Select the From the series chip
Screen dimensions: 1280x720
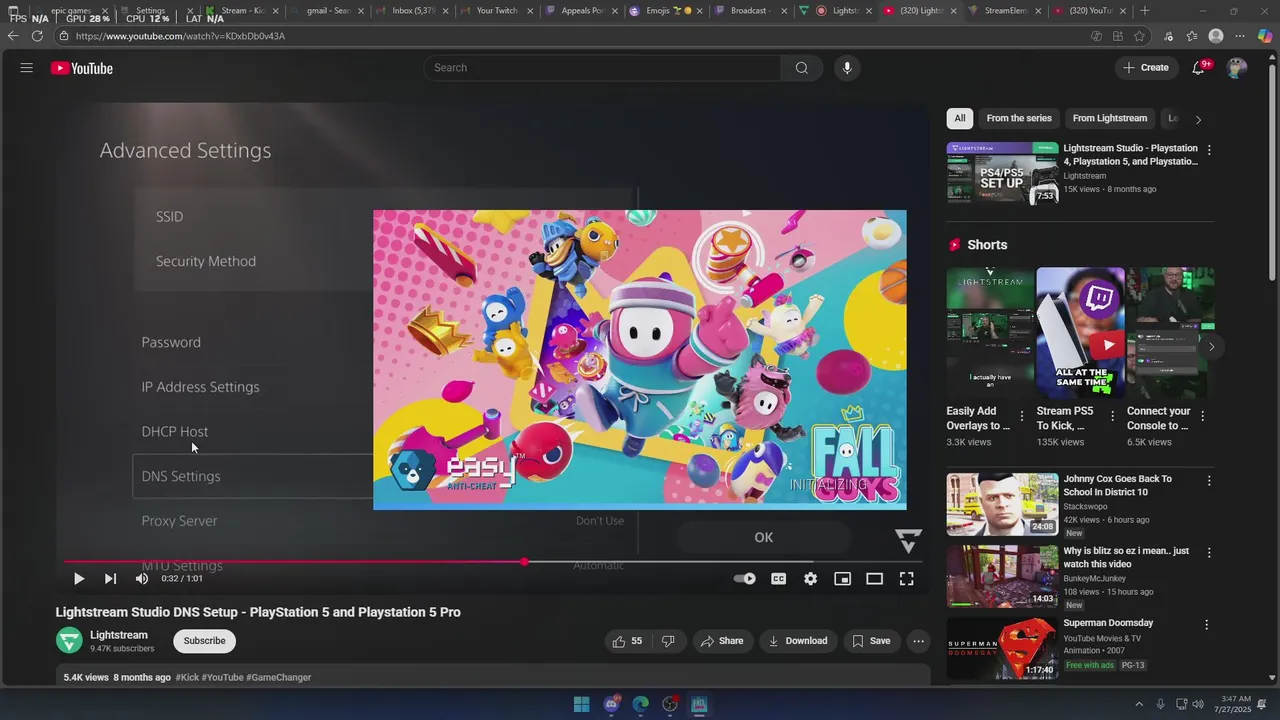1019,118
